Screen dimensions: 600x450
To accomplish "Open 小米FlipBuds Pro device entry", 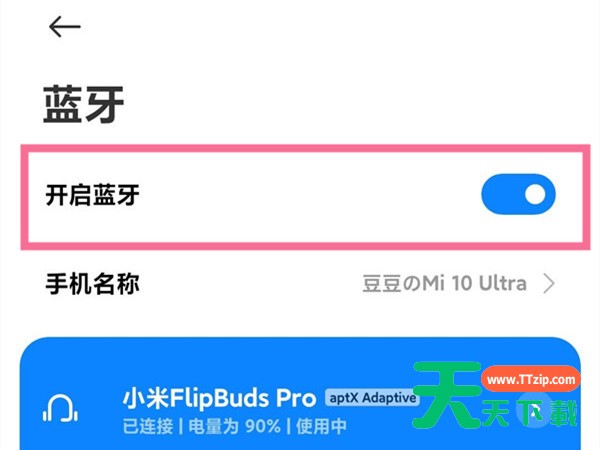I will [220, 398].
